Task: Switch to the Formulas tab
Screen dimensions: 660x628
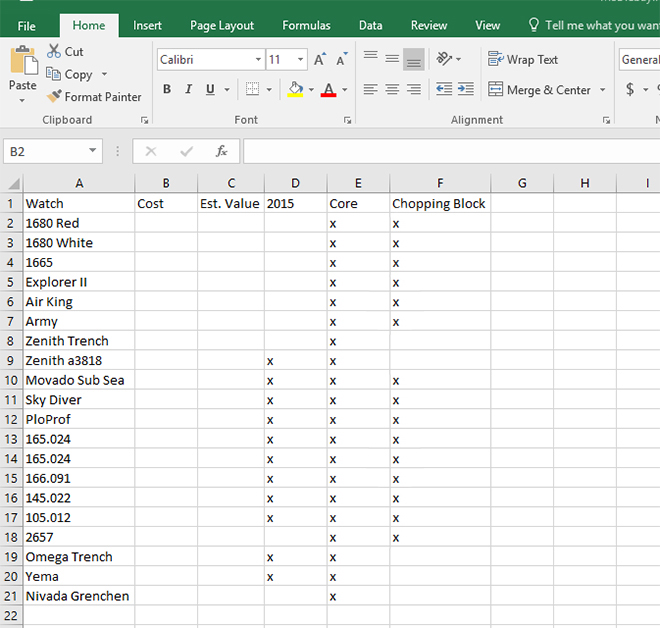Action: point(306,25)
